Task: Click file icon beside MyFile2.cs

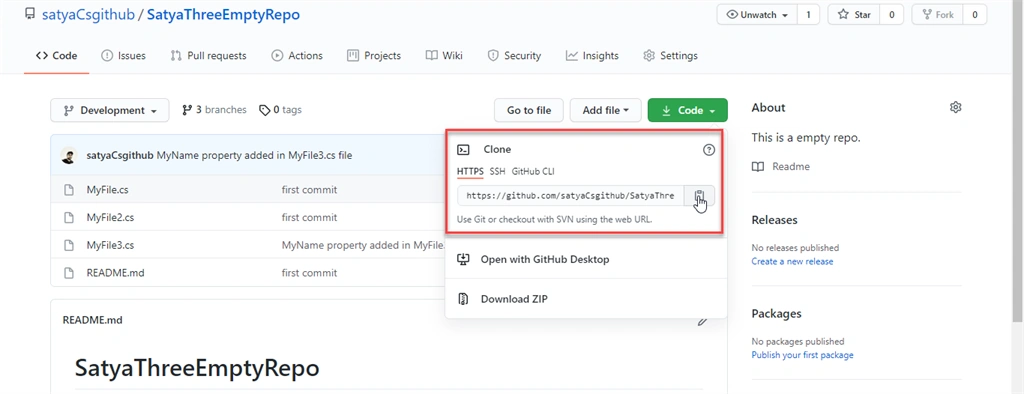Action: [69, 218]
